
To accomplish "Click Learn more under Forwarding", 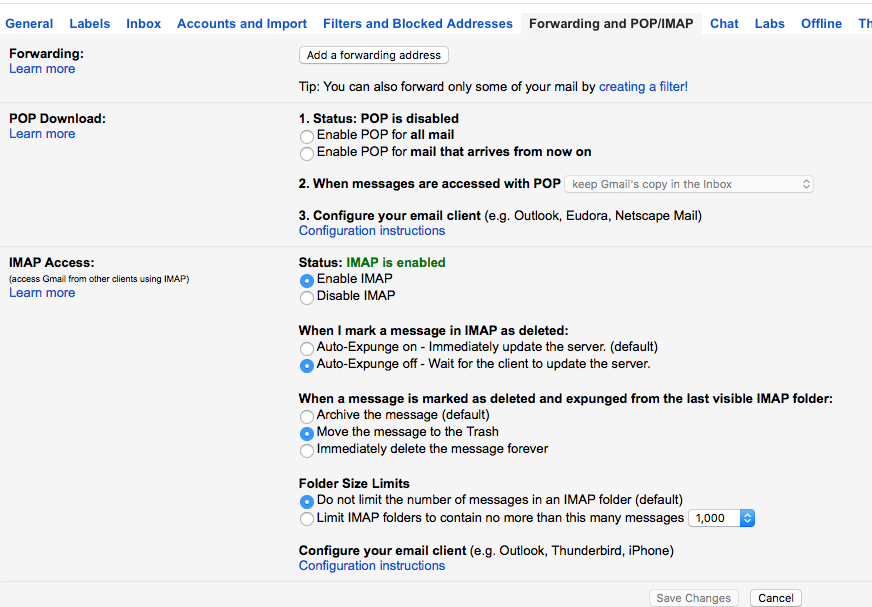I will point(42,69).
